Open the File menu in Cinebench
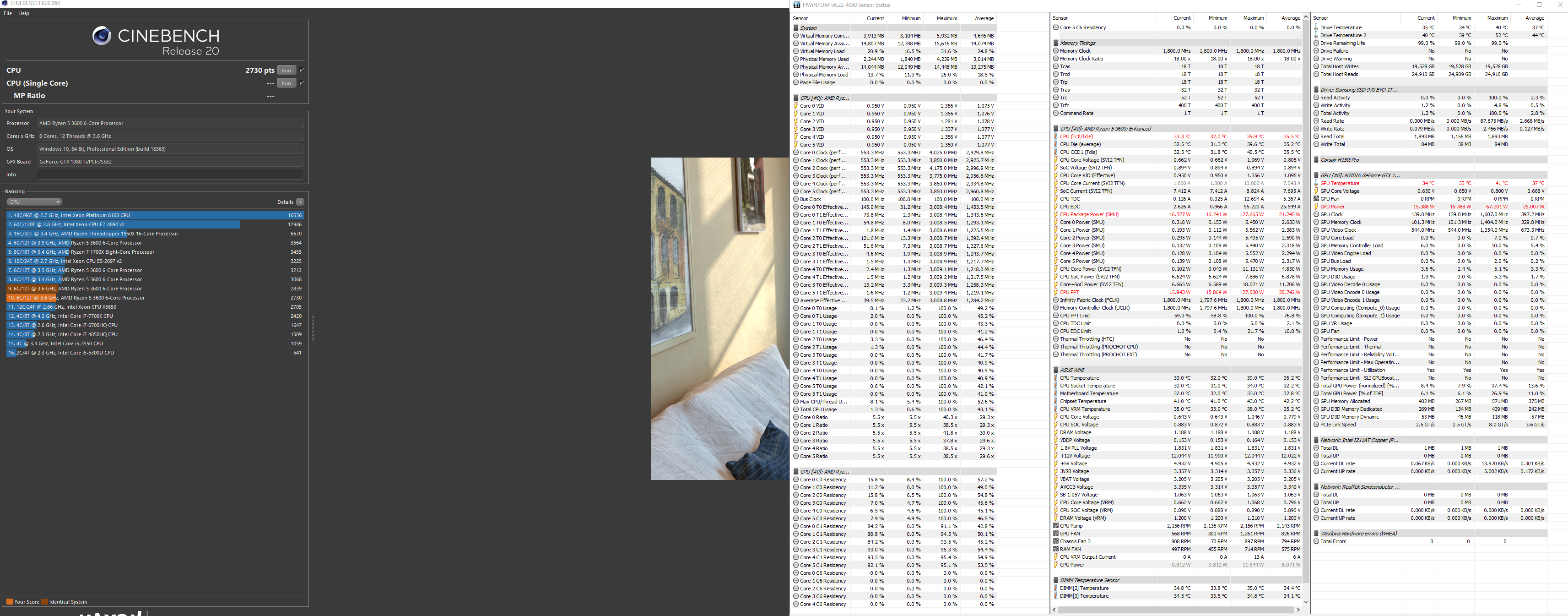 point(8,13)
